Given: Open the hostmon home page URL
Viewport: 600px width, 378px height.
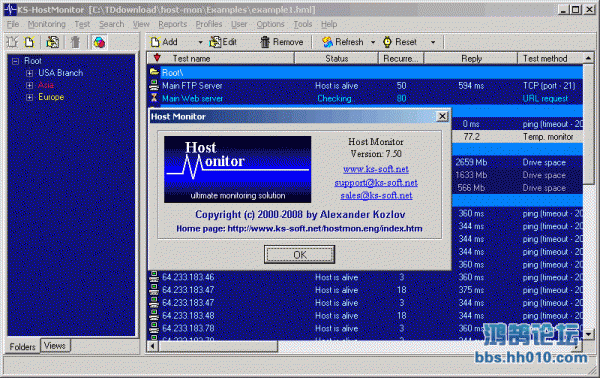Looking at the screenshot, I should click(325, 228).
